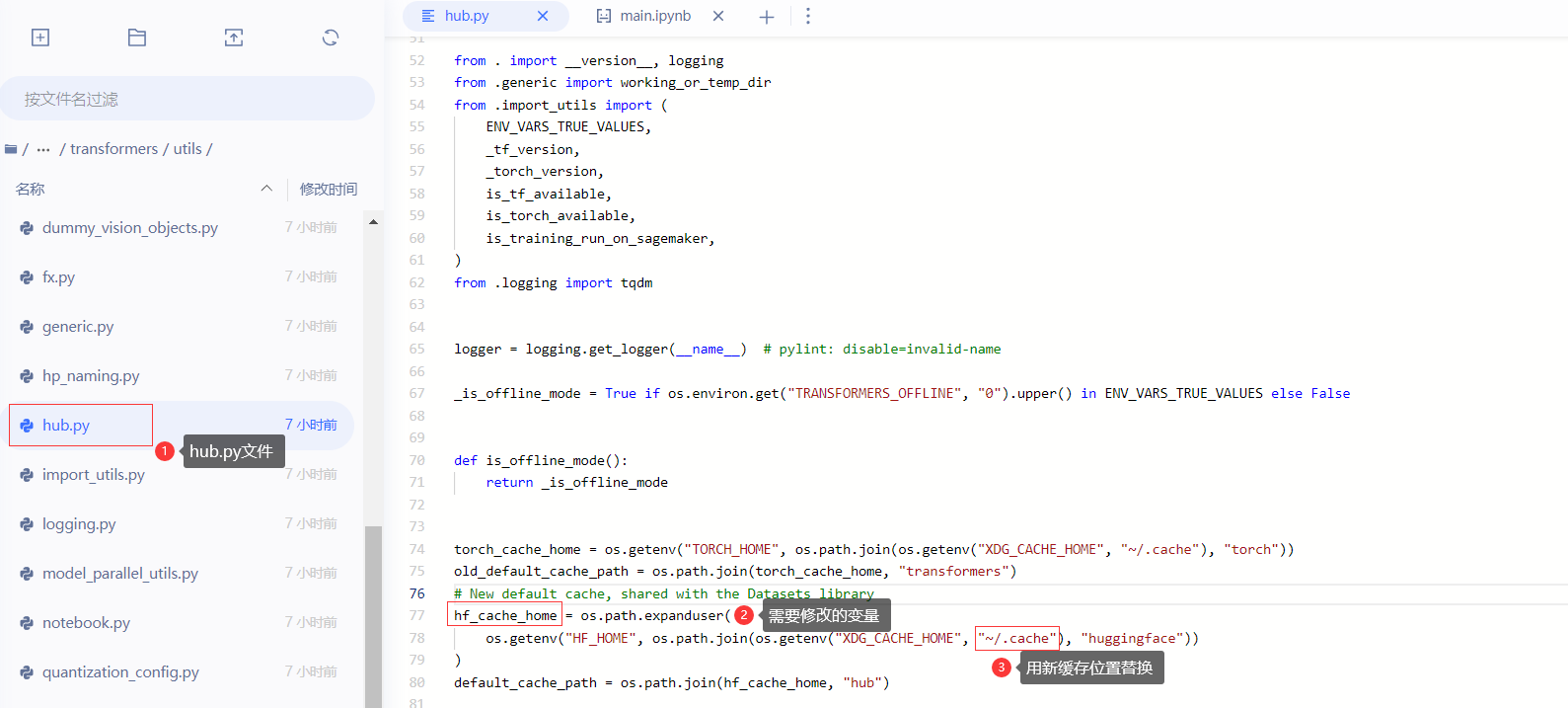1568x708 pixels.
Task: Click Python icon beside logging.py
Action: pyautogui.click(x=27, y=524)
